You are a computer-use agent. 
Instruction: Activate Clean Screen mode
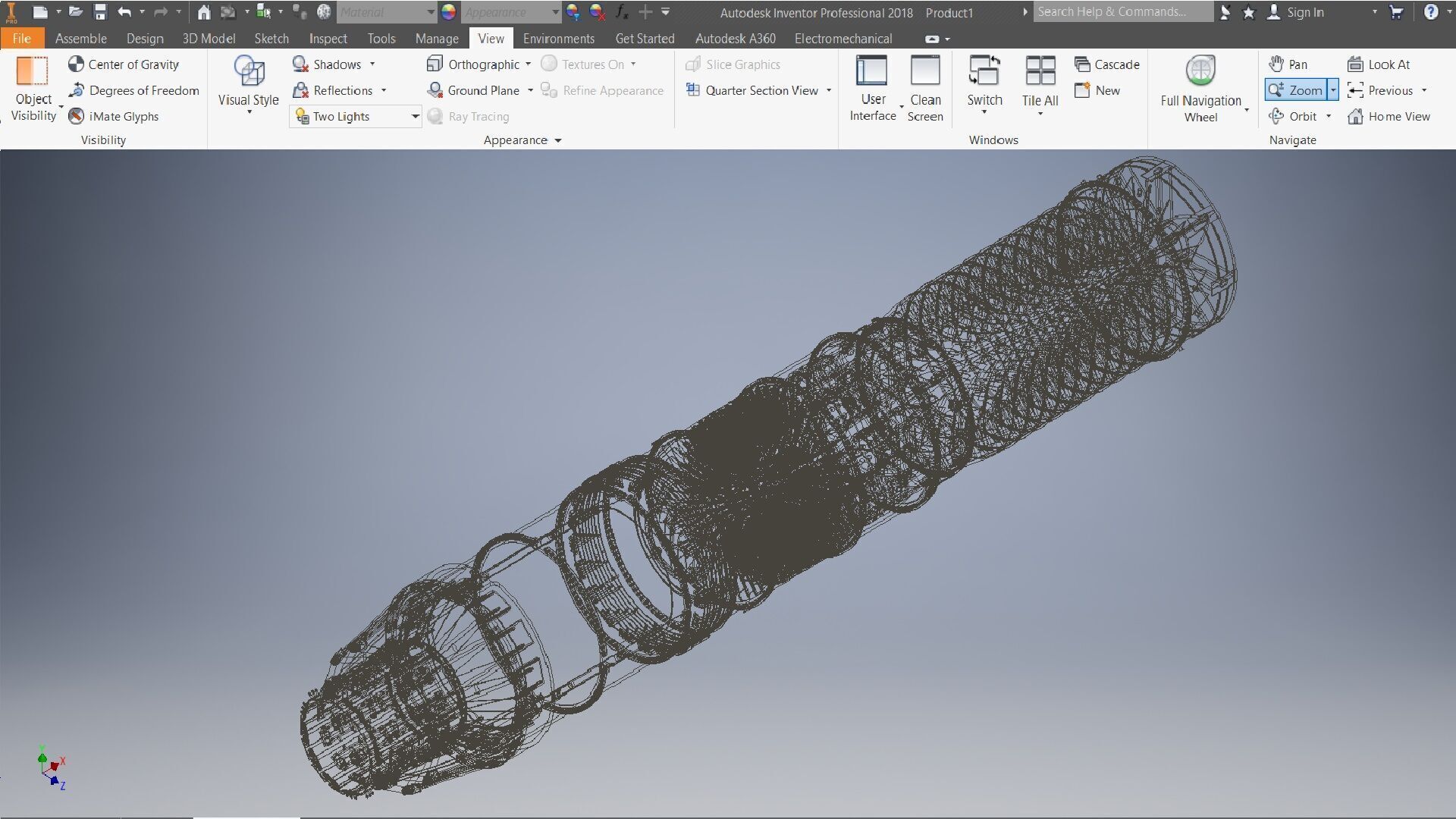tap(925, 88)
